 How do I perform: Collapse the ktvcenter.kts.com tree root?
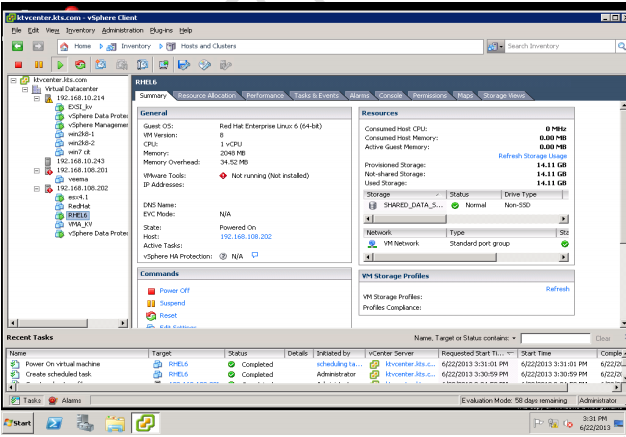click(14, 80)
